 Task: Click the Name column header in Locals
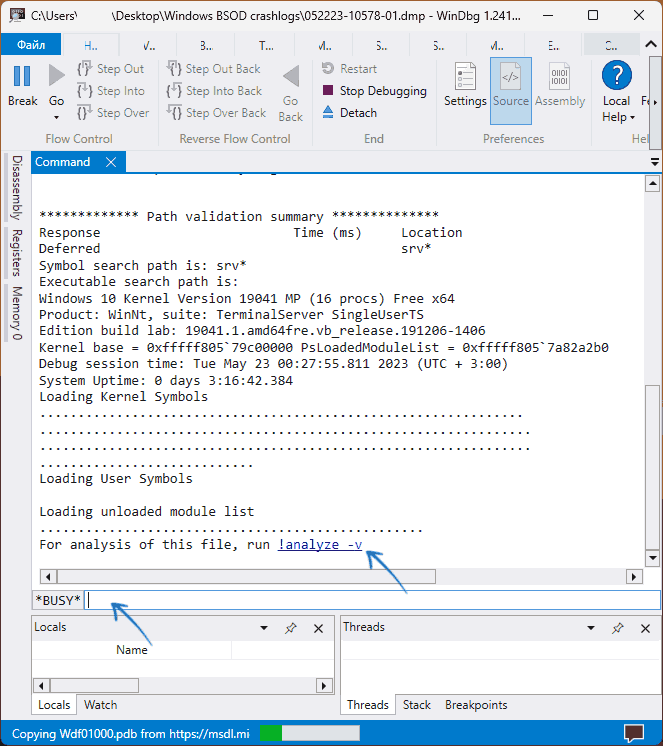132,649
